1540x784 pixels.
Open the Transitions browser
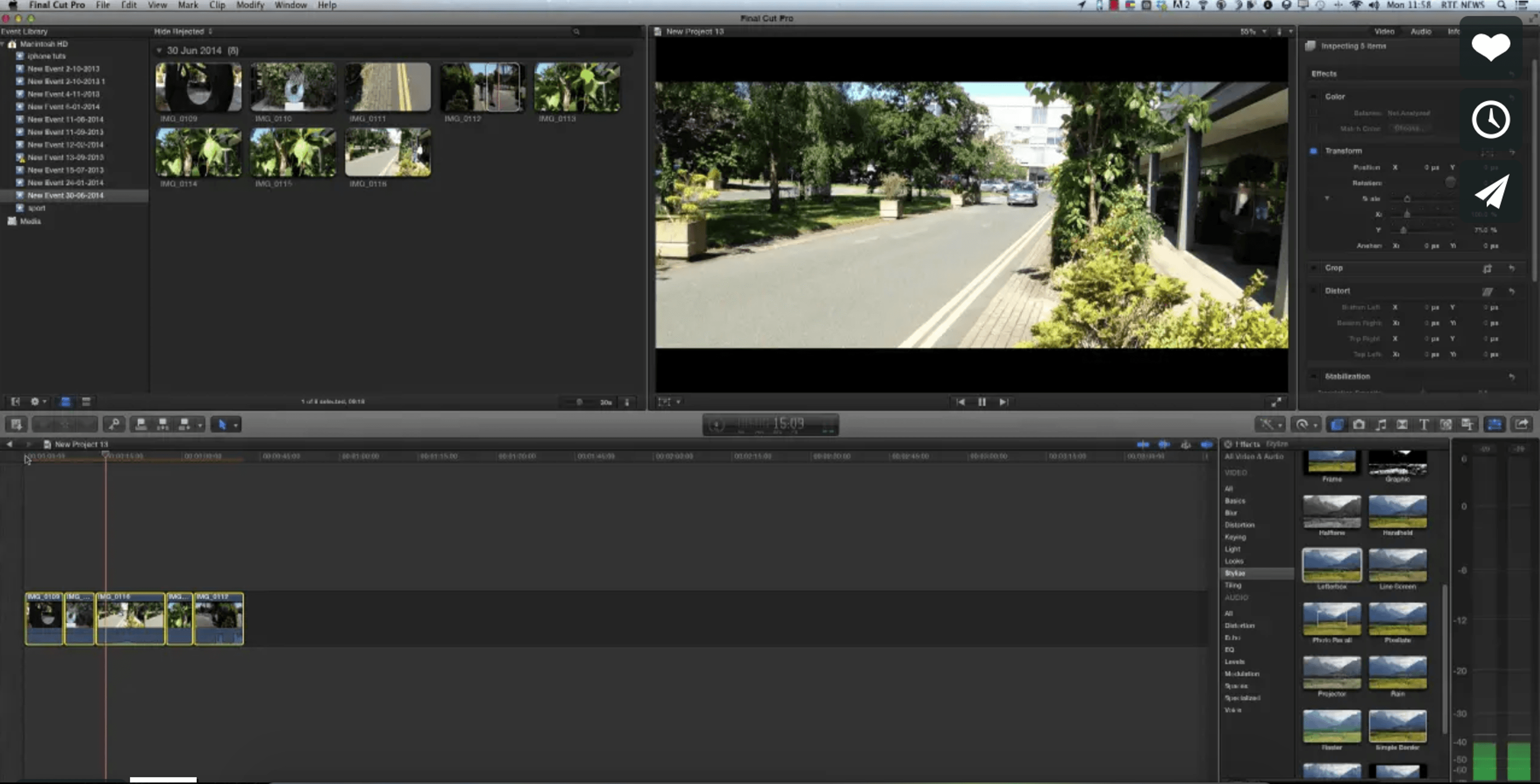[1402, 424]
